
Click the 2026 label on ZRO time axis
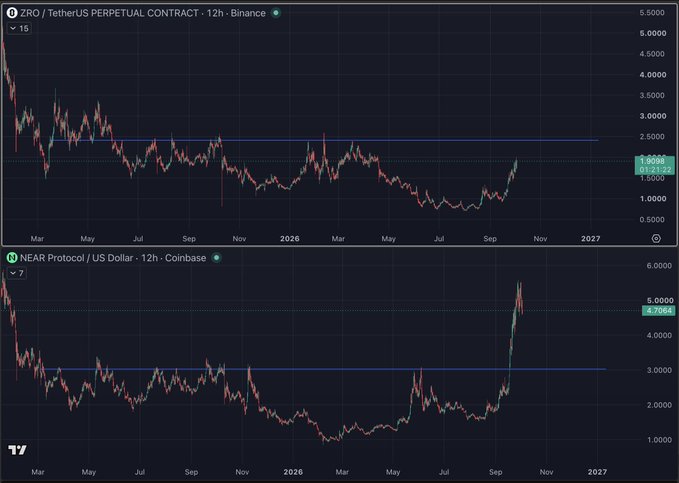(x=290, y=239)
